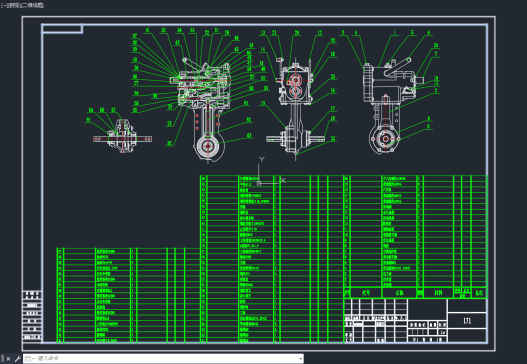Close the command line window

[9, 359]
